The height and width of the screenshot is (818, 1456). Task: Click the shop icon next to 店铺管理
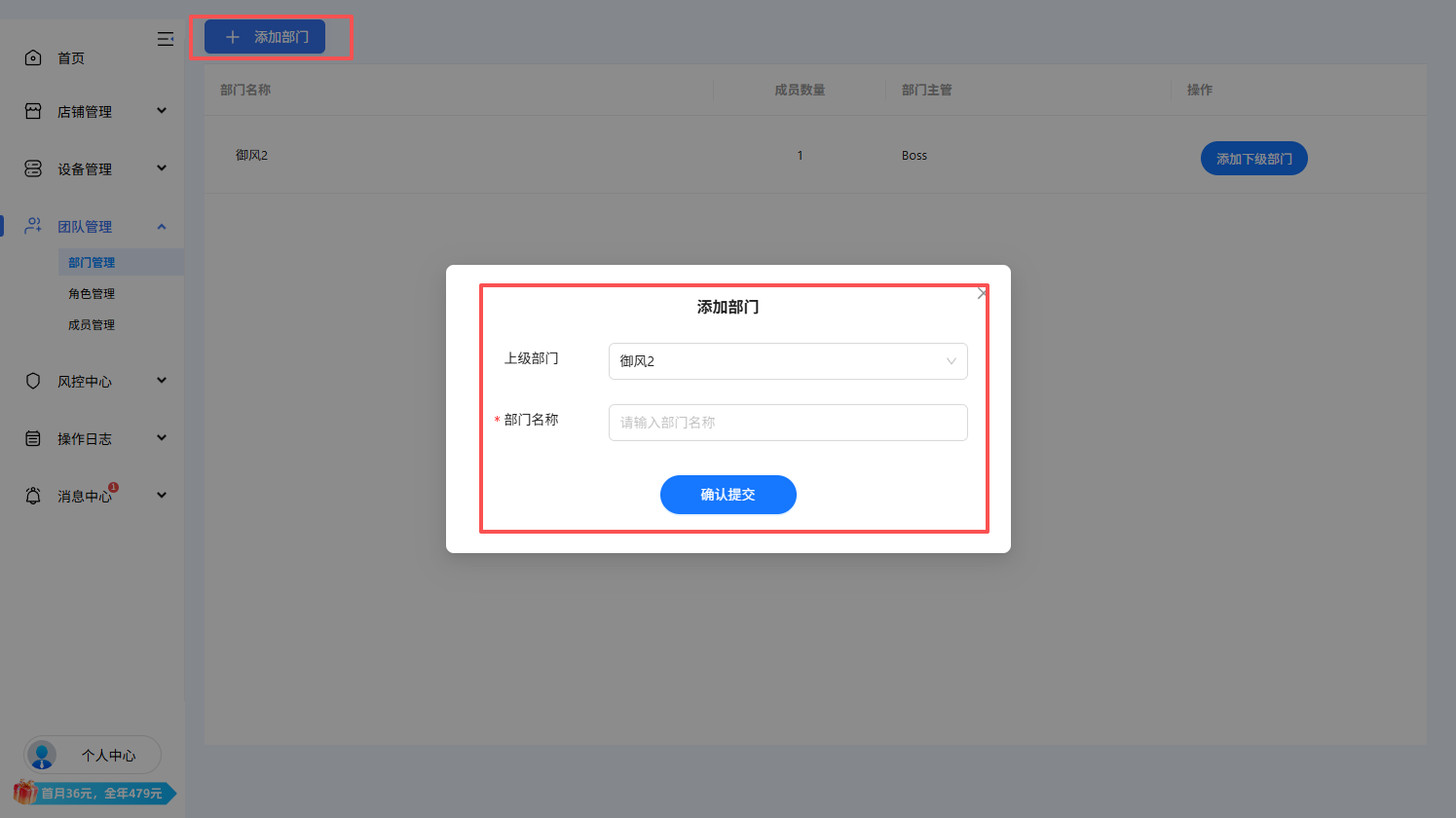[x=34, y=110]
